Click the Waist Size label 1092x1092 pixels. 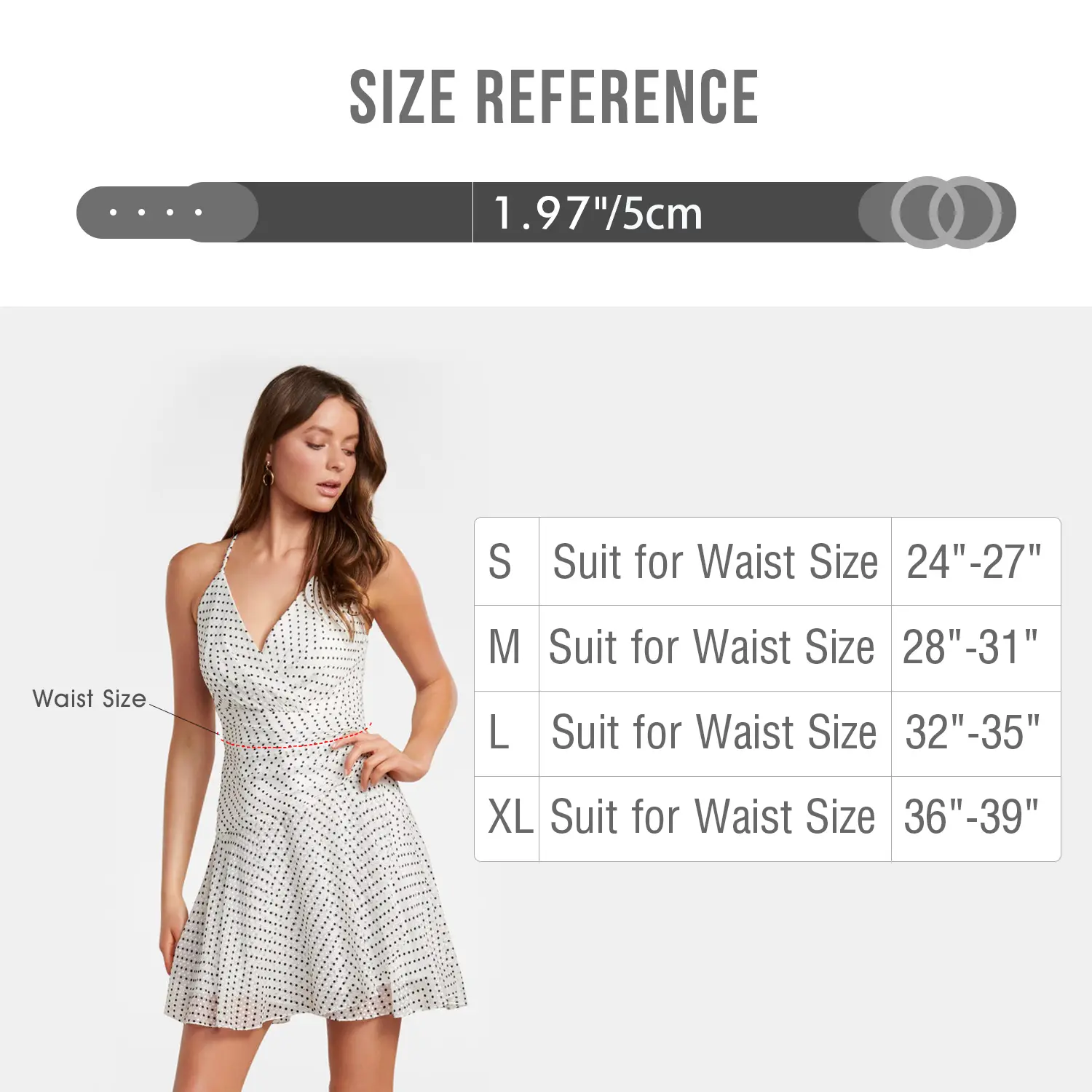pos(90,699)
